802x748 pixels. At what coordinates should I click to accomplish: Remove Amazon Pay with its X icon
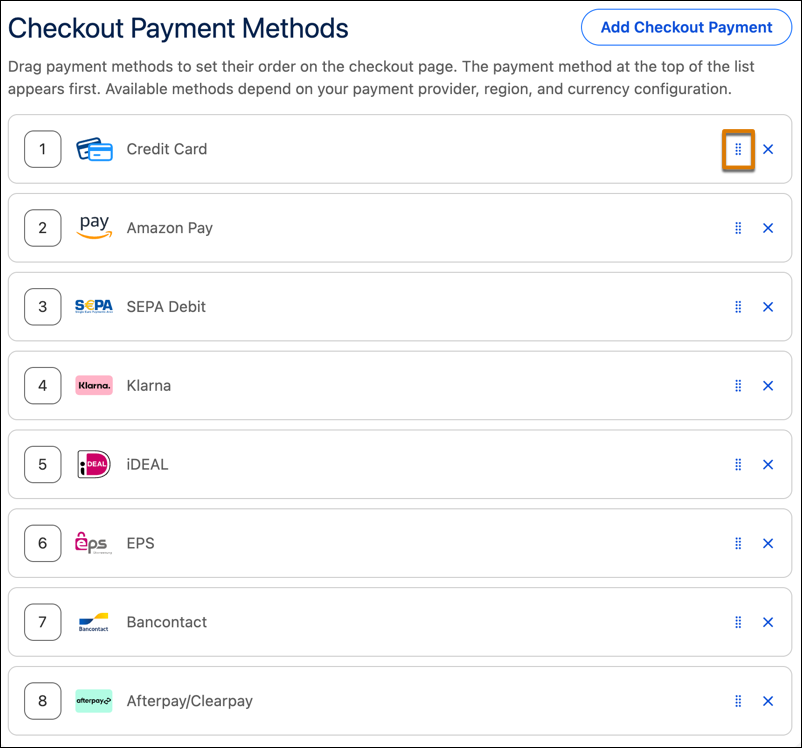click(768, 228)
